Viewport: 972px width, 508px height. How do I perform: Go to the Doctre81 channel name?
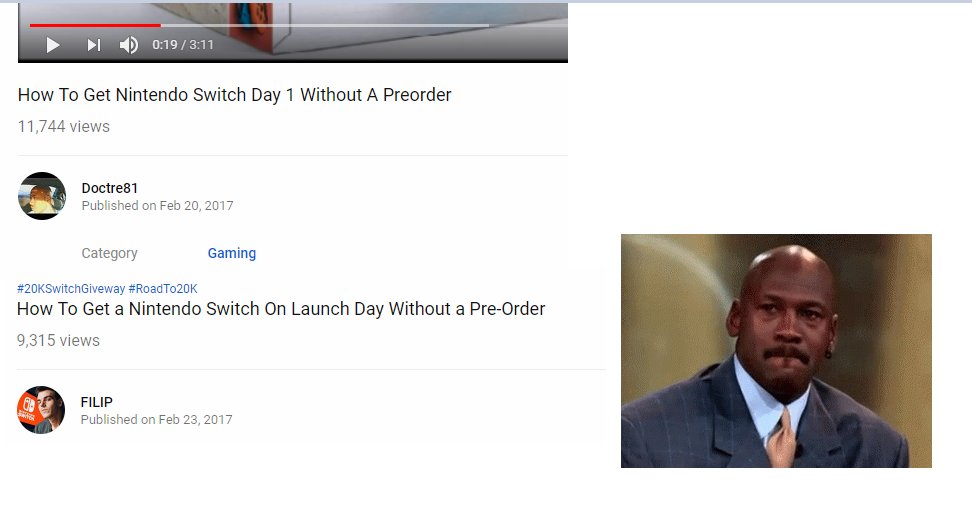pos(110,188)
